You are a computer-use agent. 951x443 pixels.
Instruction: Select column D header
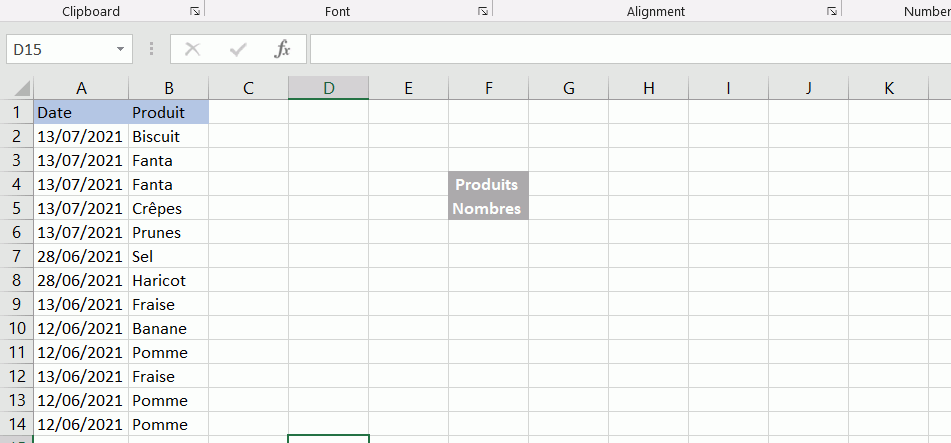(x=328, y=88)
